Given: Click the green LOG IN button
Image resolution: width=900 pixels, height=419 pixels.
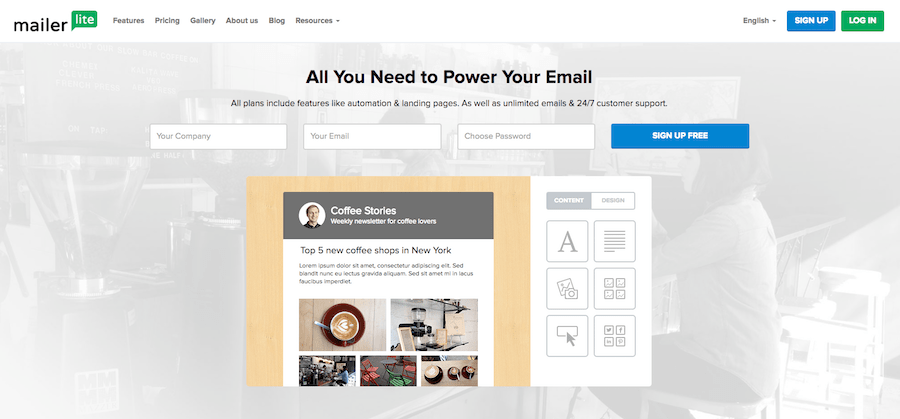Looking at the screenshot, I should tap(862, 20).
